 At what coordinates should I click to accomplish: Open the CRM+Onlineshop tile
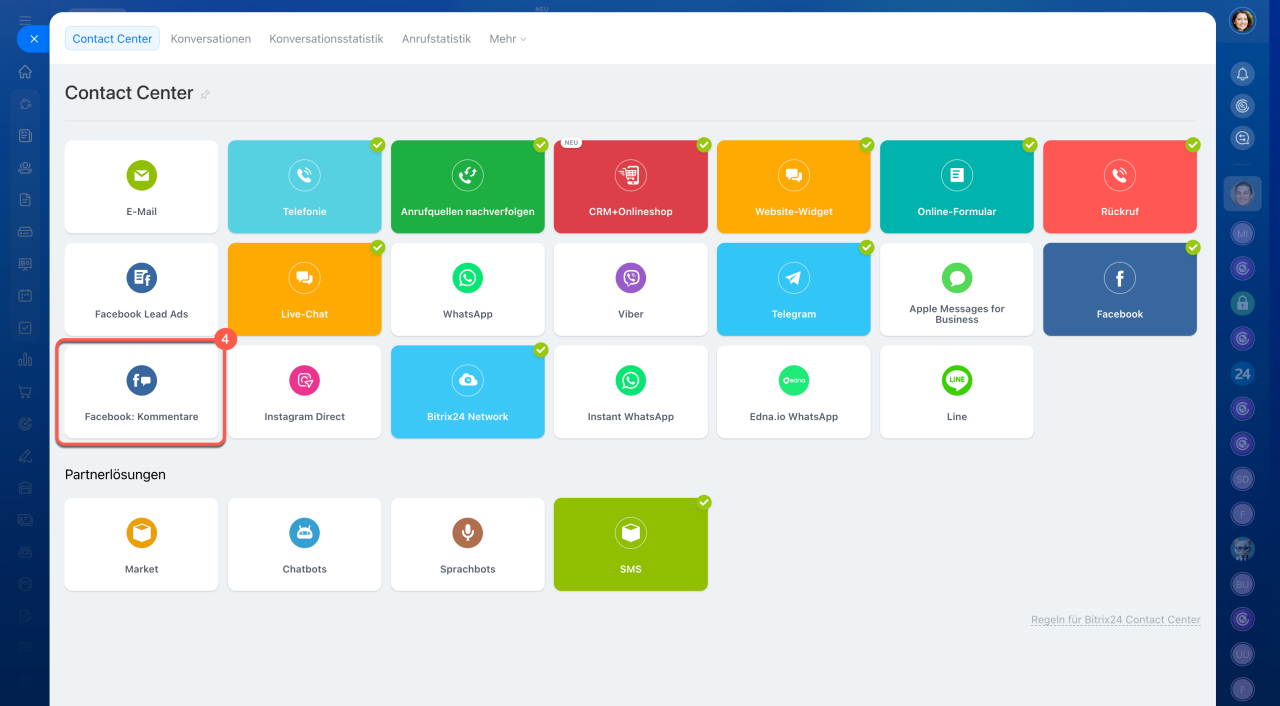[x=631, y=186]
